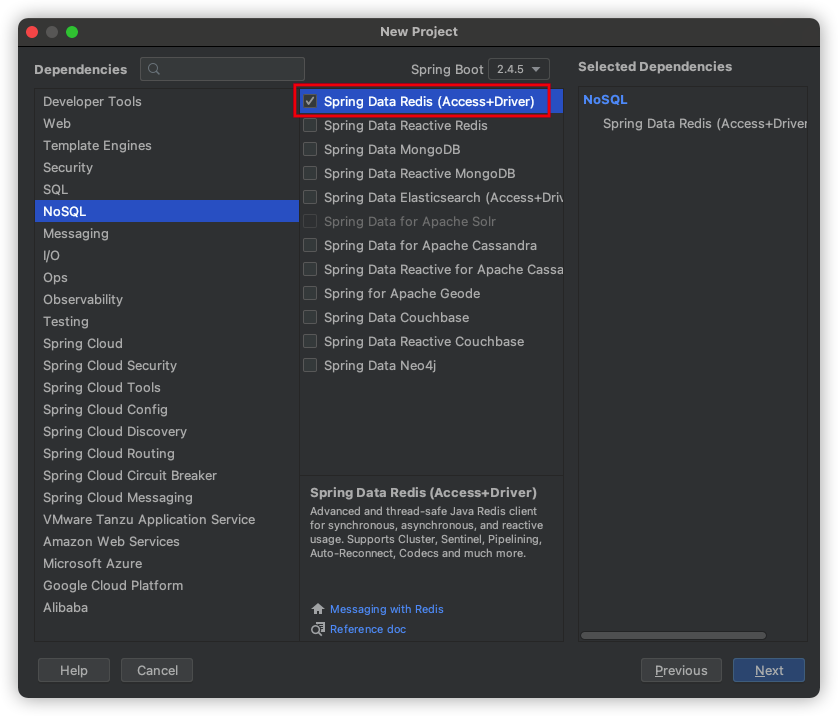Choose Spring Cloud Routing category
Viewport: 838px width, 716px height.
167,453
